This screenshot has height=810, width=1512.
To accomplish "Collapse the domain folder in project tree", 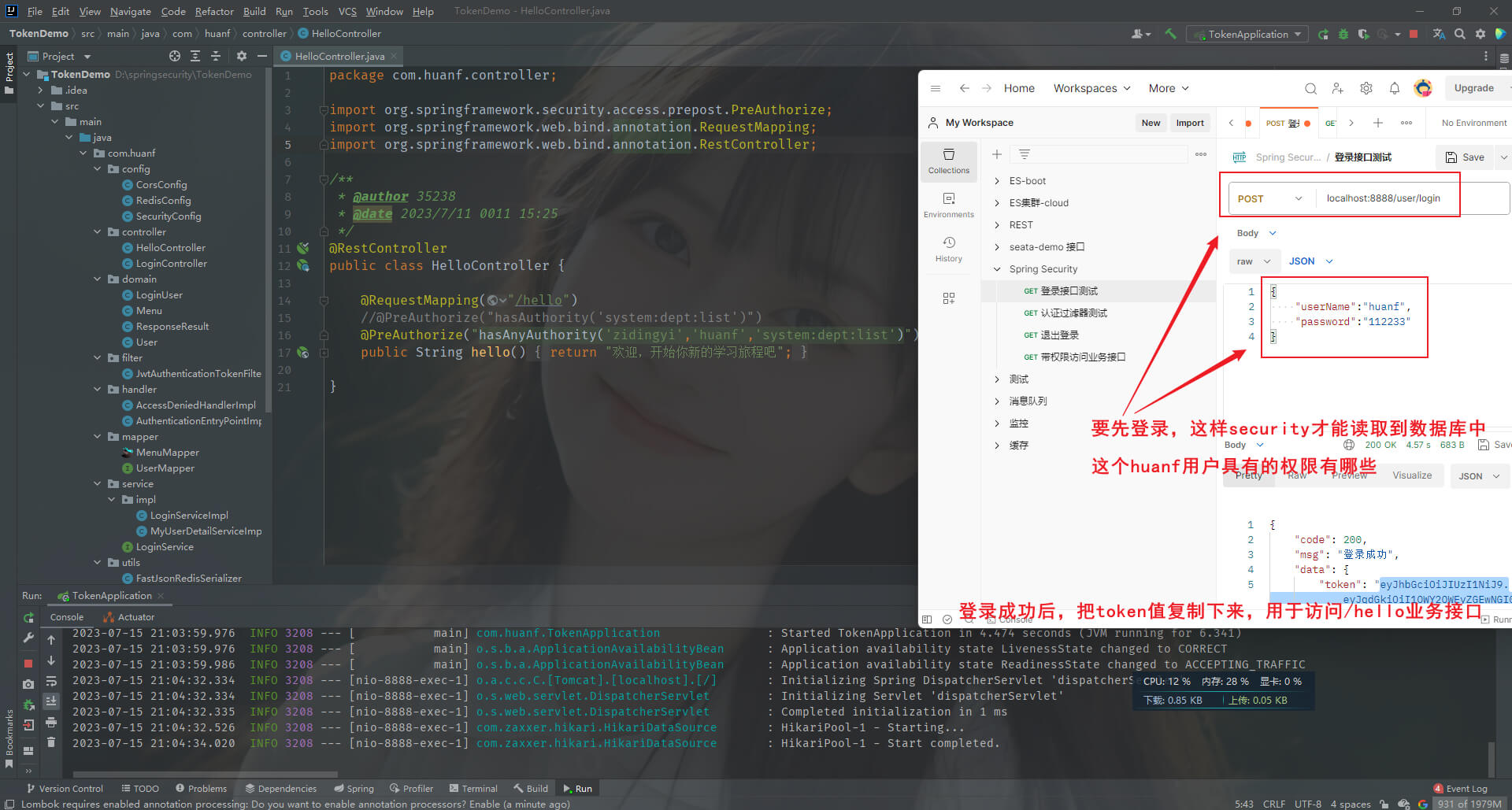I will point(98,279).
